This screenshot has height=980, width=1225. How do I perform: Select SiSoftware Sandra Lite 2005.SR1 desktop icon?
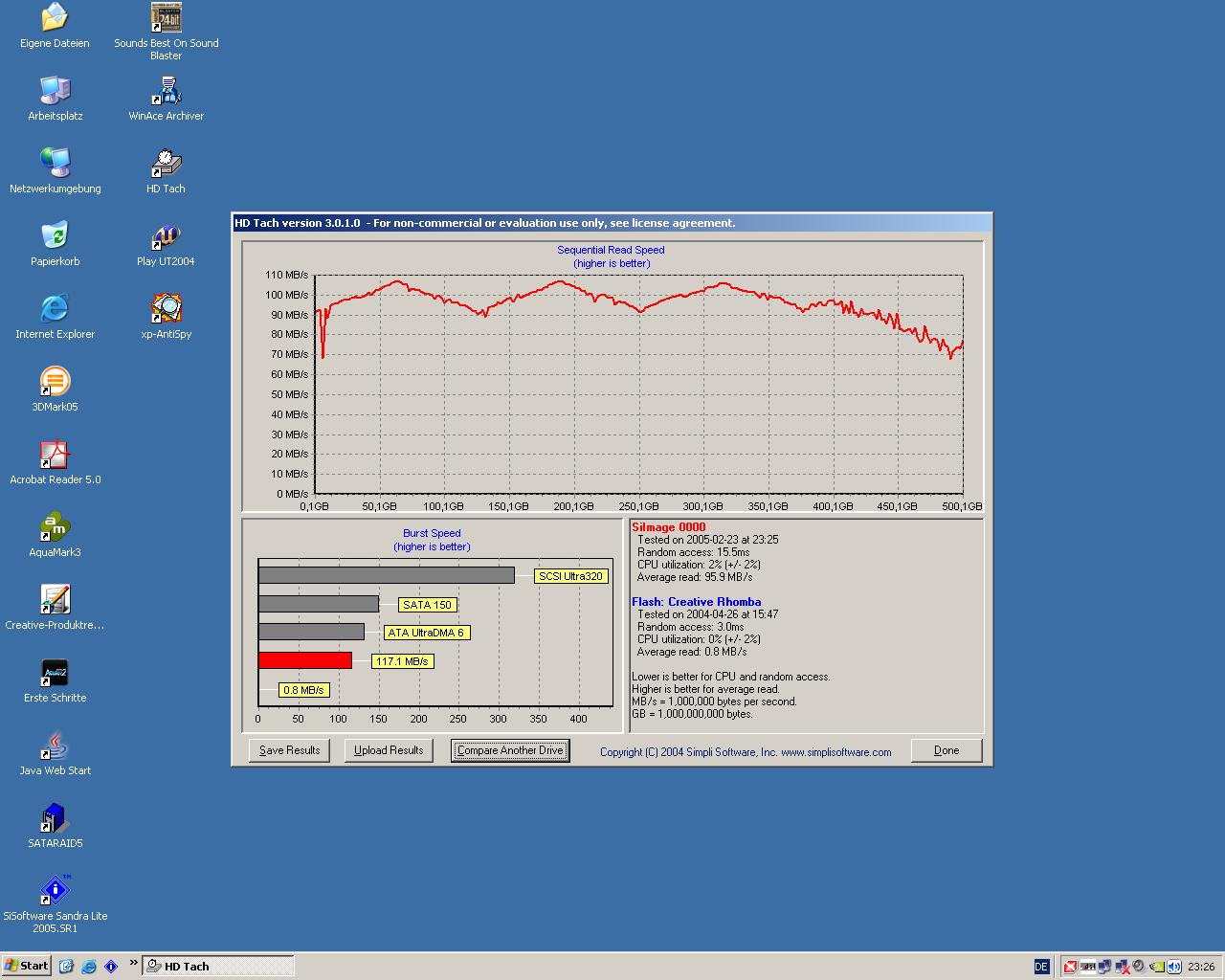[x=55, y=903]
